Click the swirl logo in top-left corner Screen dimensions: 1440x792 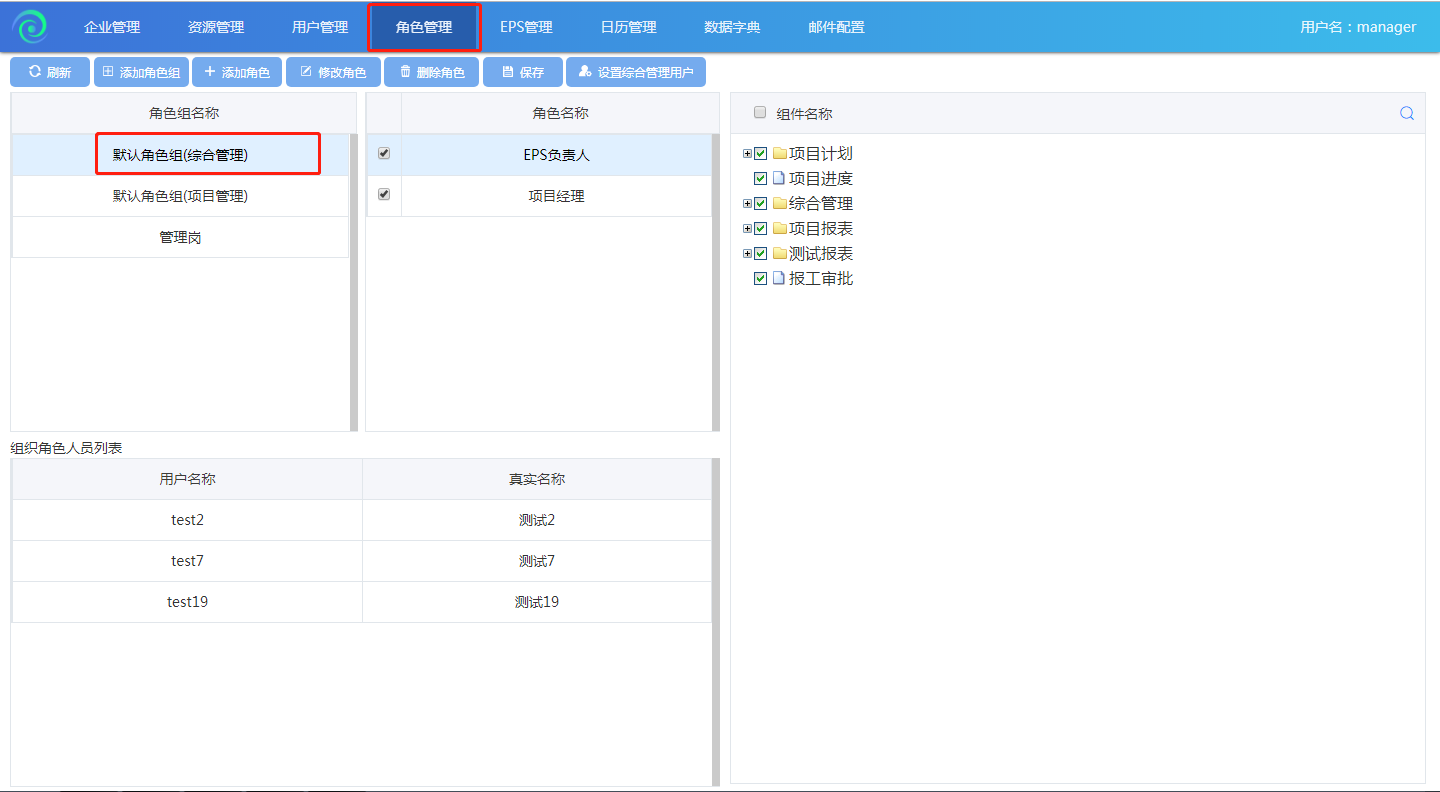(x=30, y=27)
